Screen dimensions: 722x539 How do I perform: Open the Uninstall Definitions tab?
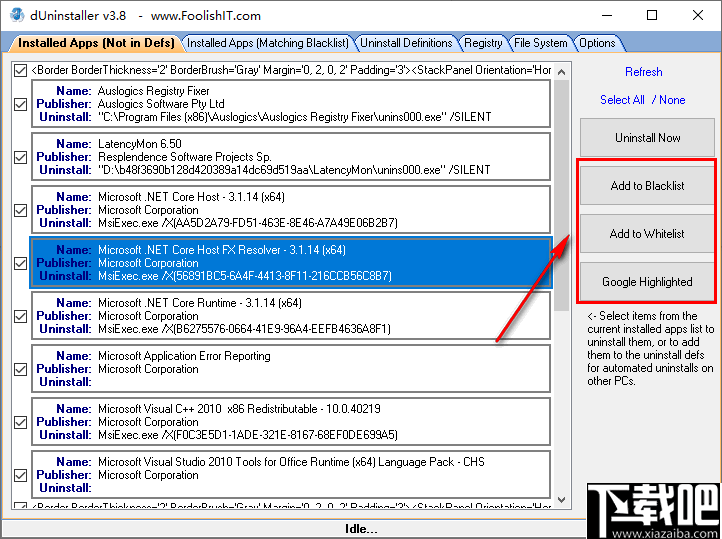406,43
